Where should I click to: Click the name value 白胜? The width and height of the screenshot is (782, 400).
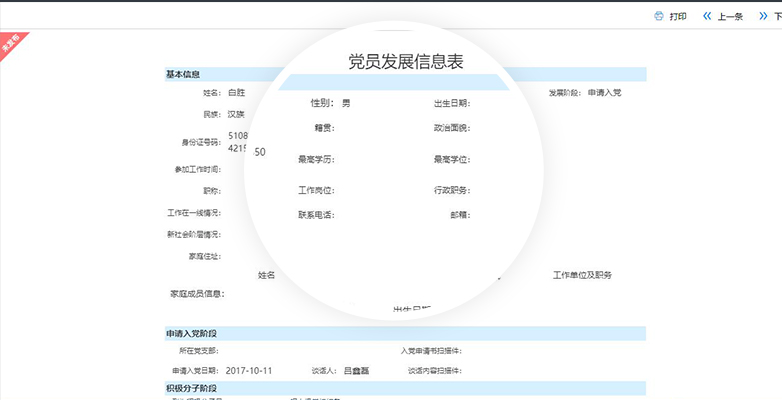coord(236,93)
